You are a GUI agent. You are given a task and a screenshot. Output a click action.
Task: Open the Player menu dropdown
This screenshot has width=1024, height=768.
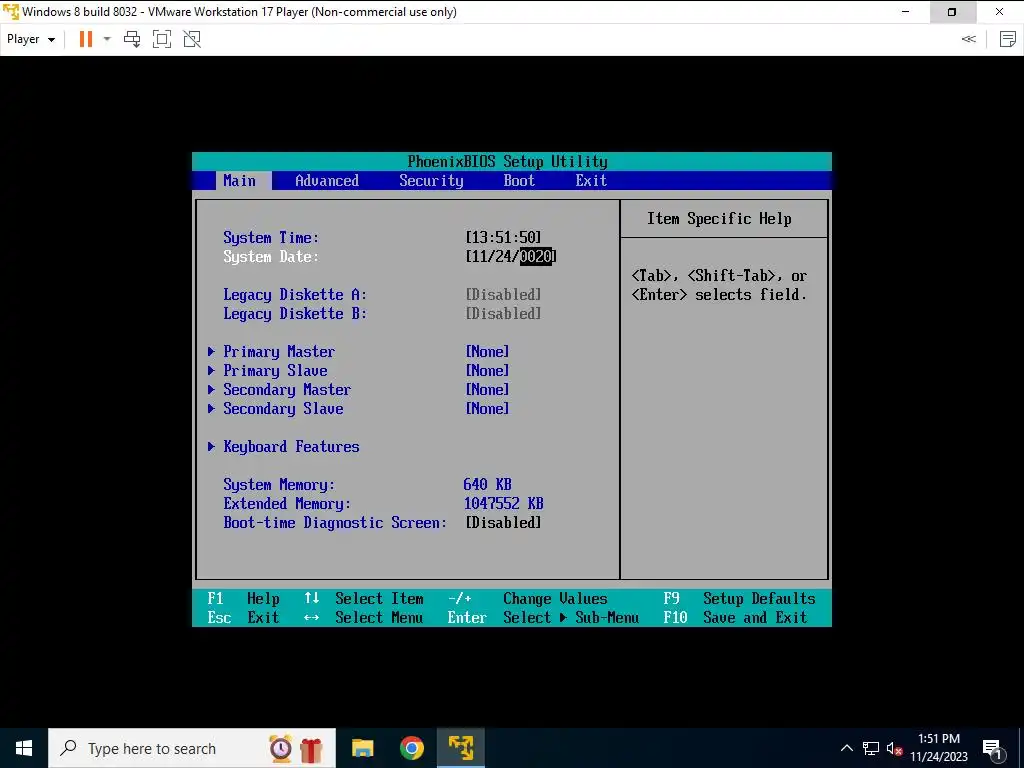pyautogui.click(x=31, y=39)
